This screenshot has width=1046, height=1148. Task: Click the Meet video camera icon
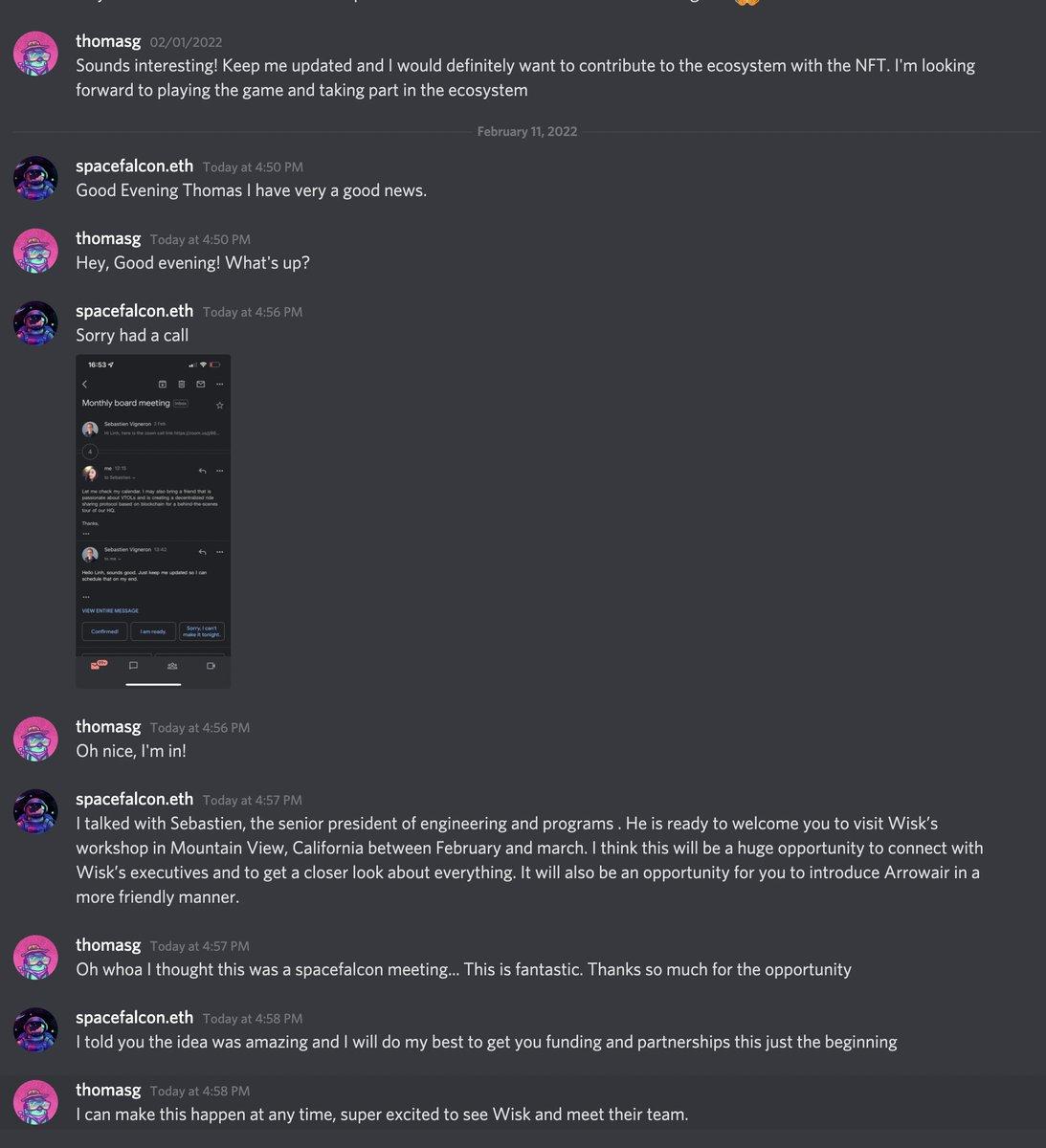point(211,665)
